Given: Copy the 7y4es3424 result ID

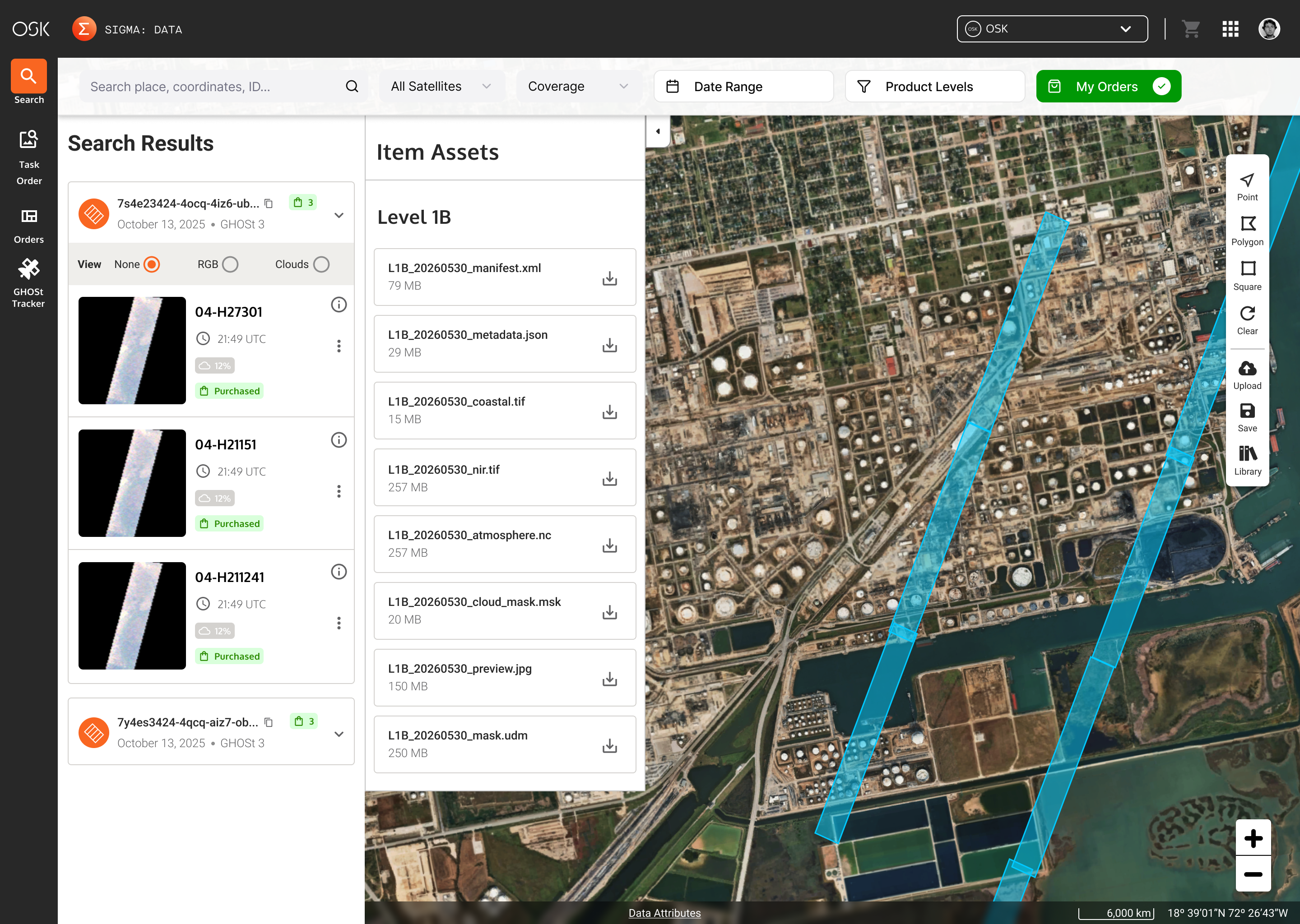Looking at the screenshot, I should (269, 723).
